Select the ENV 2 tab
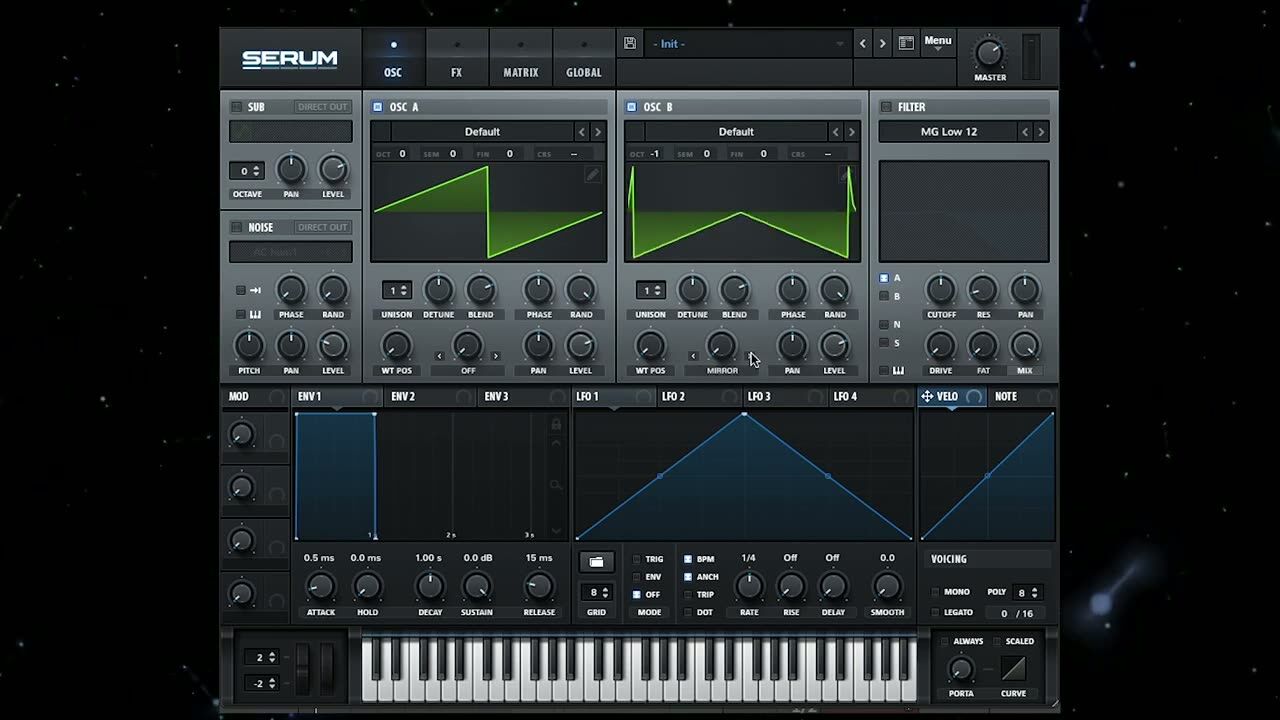This screenshot has height=720, width=1280. tap(431, 396)
